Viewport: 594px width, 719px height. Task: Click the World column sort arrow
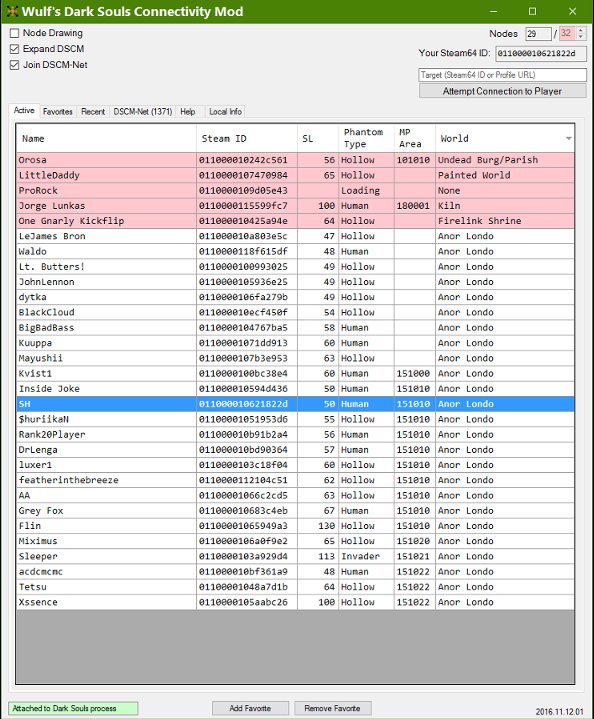click(568, 138)
